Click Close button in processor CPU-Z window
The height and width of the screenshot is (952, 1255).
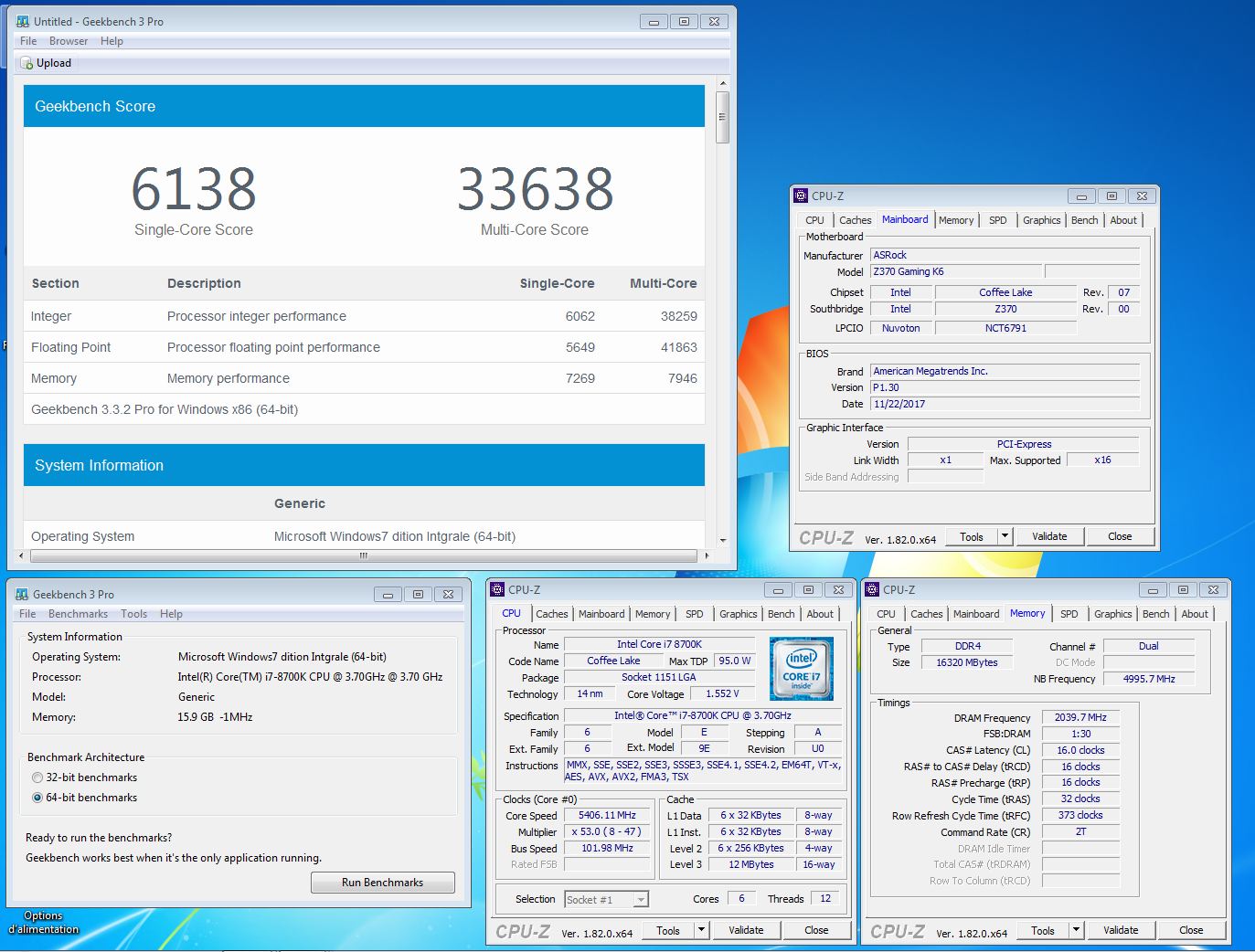coord(816,930)
